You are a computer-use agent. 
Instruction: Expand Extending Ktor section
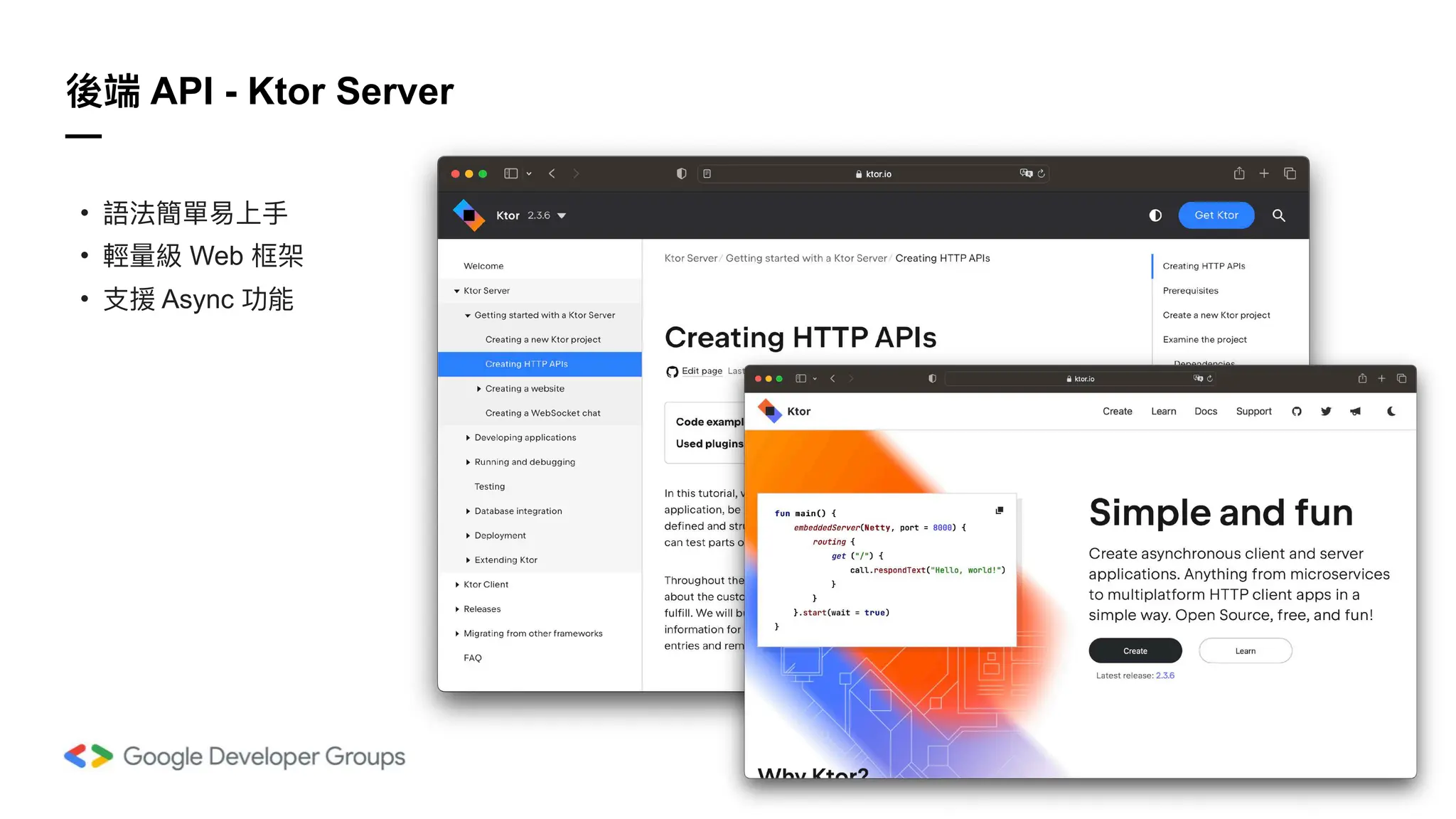(468, 560)
